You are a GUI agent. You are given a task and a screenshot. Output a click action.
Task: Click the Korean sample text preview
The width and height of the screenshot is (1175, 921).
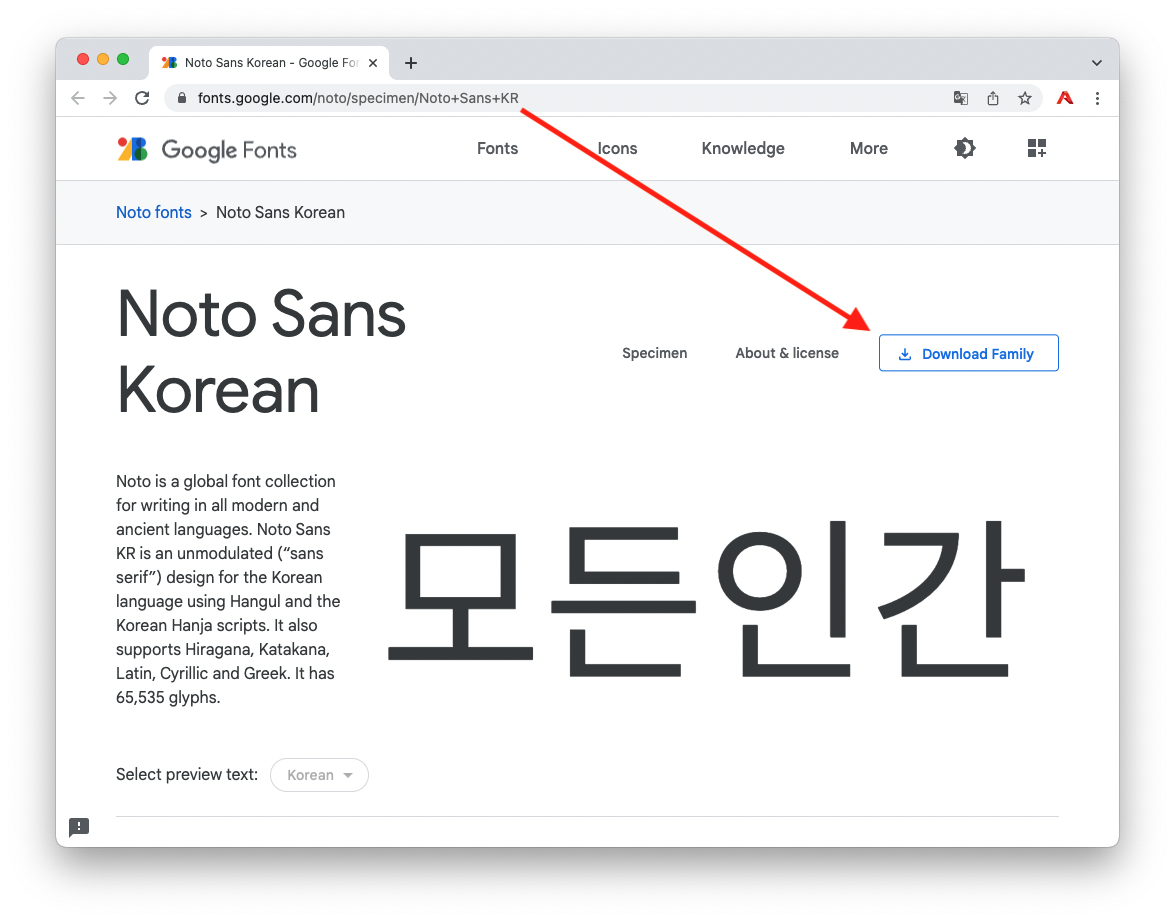click(x=706, y=599)
